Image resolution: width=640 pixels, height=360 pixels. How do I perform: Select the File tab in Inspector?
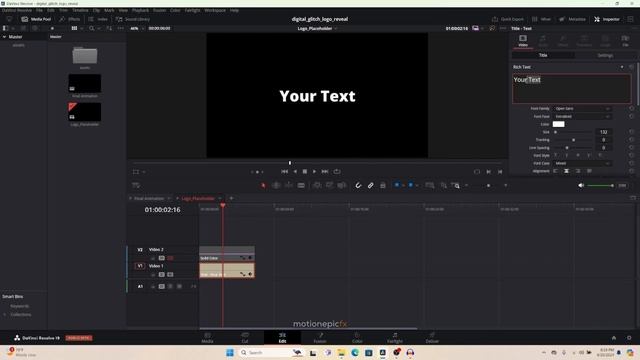point(625,41)
